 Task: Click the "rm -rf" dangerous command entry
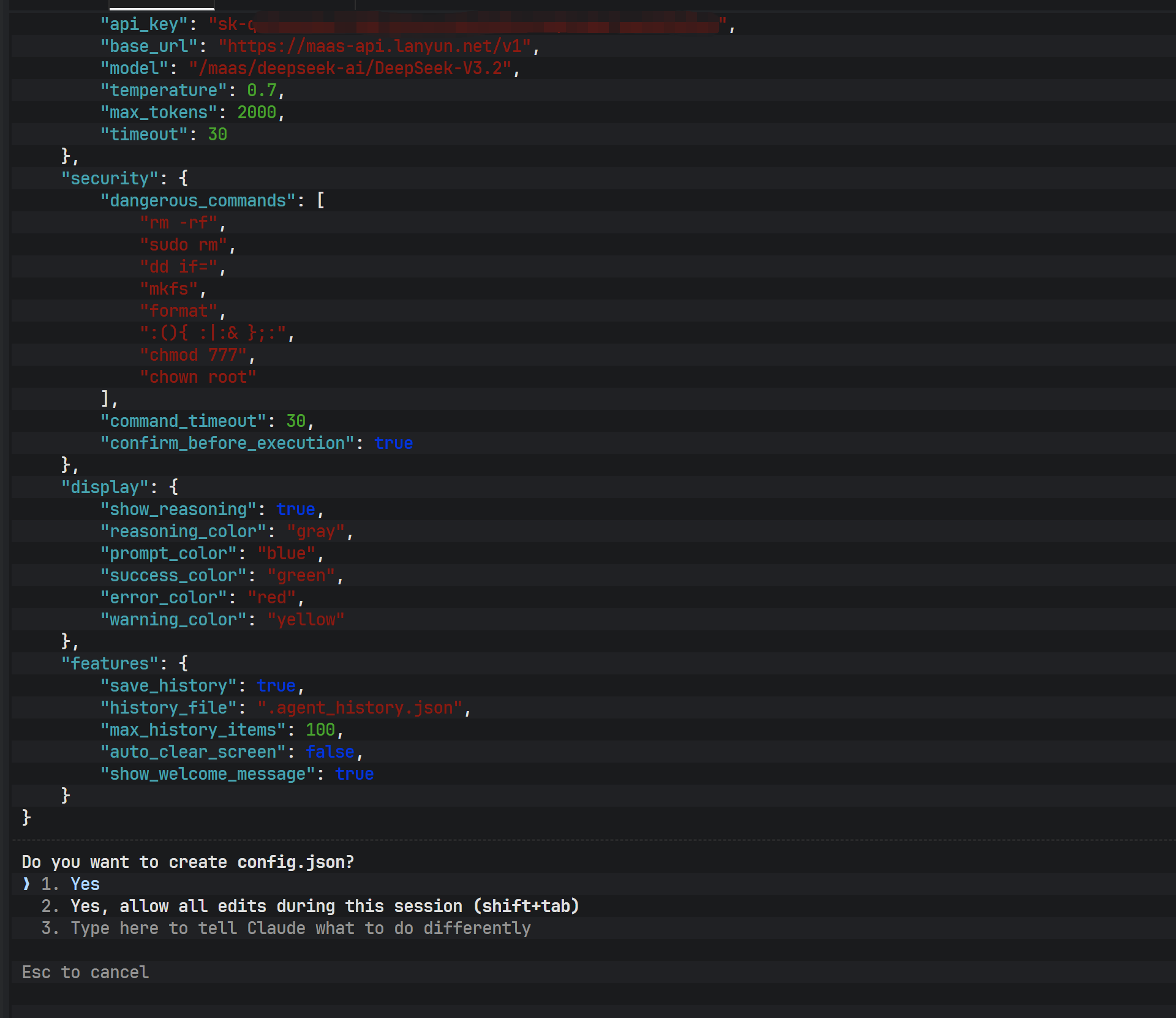179,223
